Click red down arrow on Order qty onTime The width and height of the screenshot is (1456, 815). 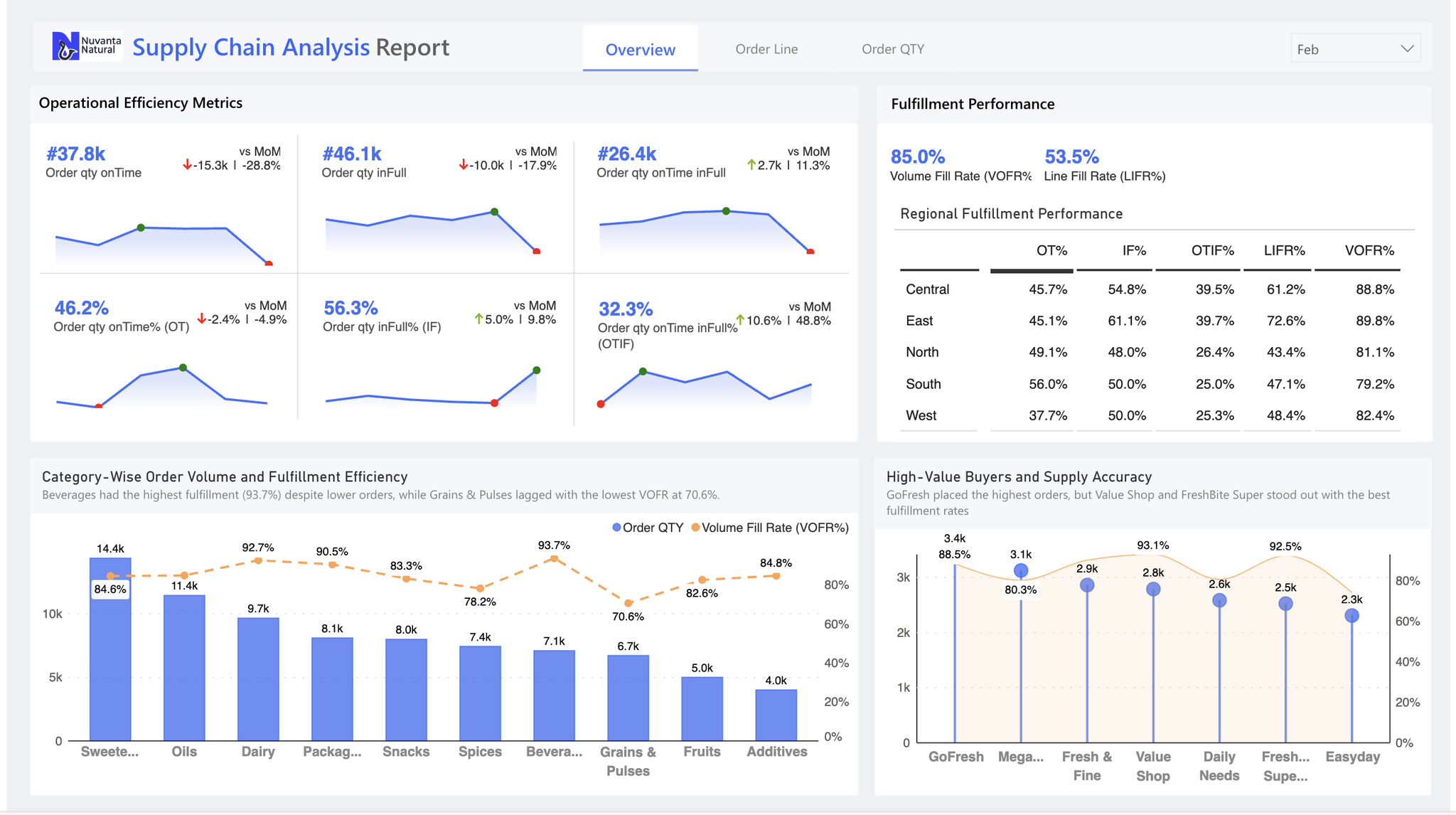click(x=187, y=165)
